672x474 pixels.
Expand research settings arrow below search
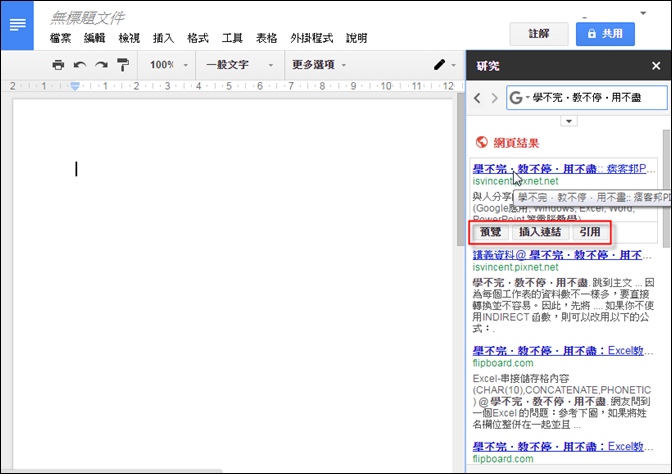point(569,121)
